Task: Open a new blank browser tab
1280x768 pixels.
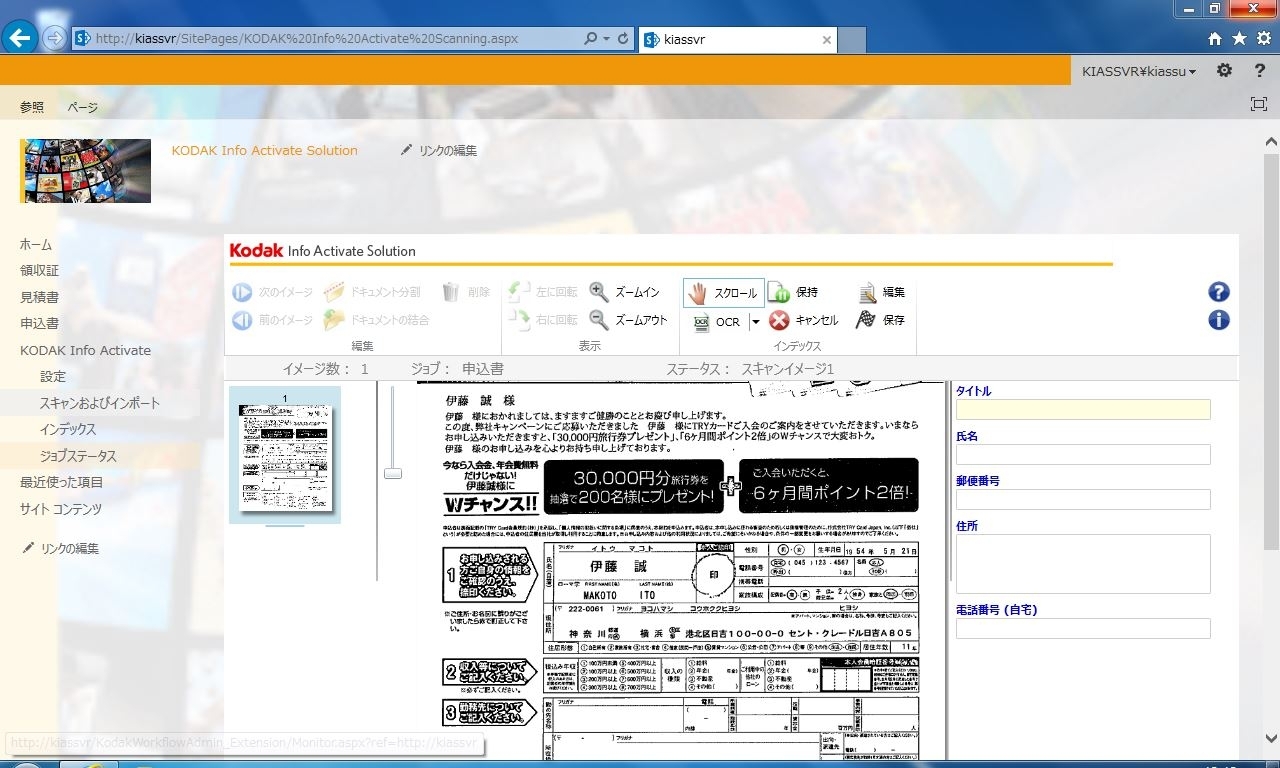Action: [x=852, y=40]
